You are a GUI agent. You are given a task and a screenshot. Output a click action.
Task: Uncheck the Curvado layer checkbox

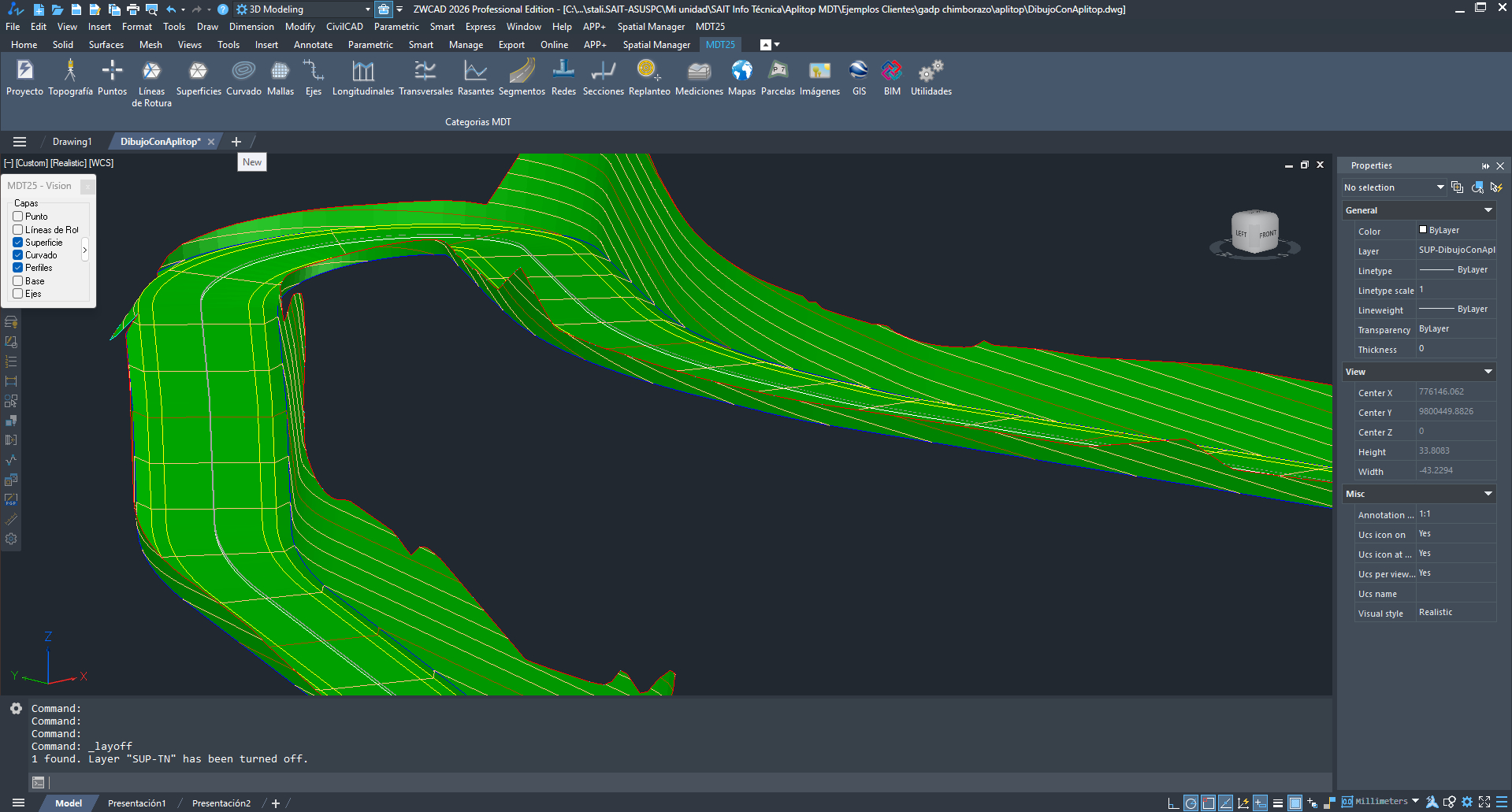tap(17, 254)
